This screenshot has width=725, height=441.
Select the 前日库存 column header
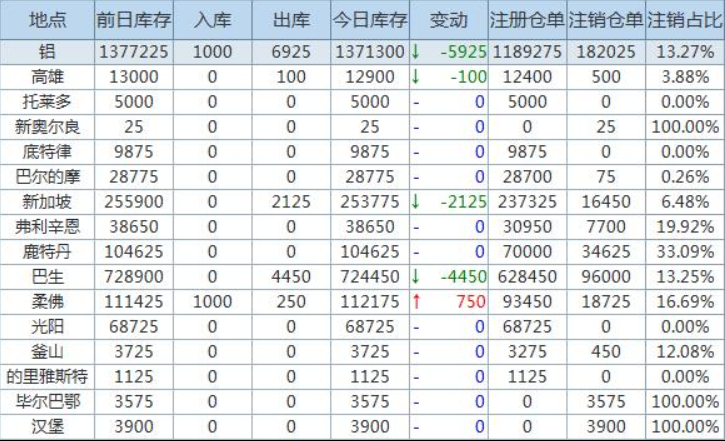pyautogui.click(x=133, y=20)
